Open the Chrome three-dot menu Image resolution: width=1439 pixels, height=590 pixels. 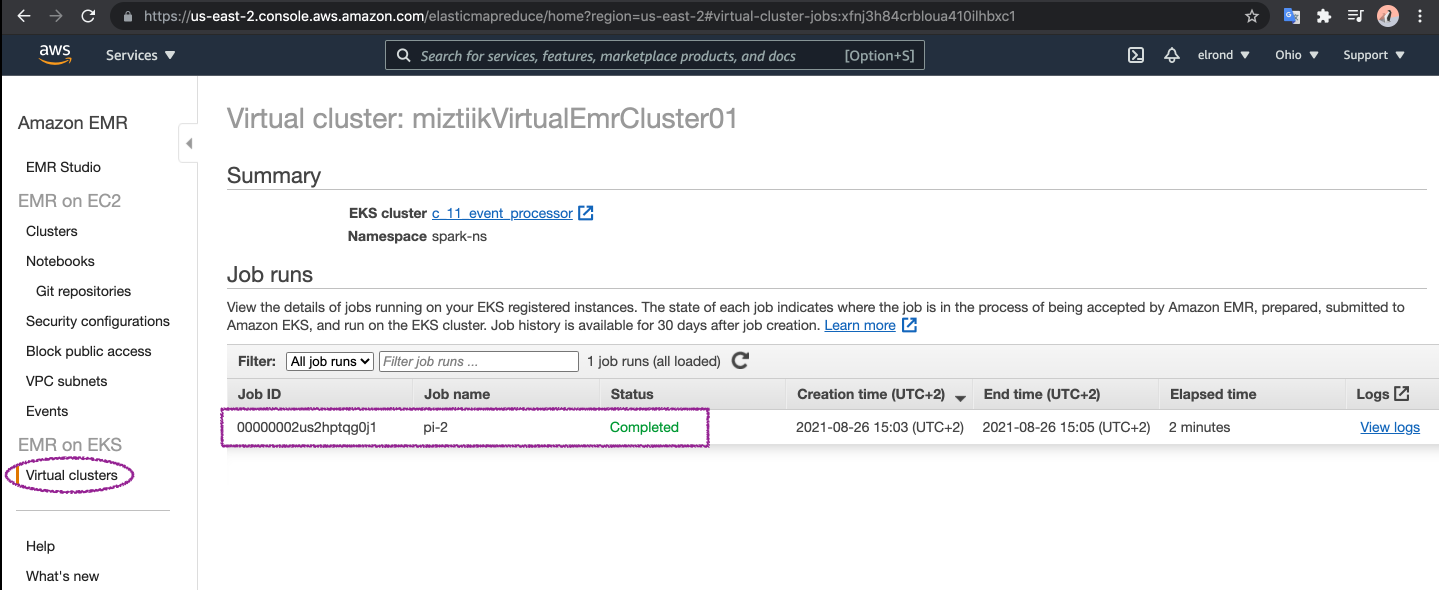point(1420,16)
